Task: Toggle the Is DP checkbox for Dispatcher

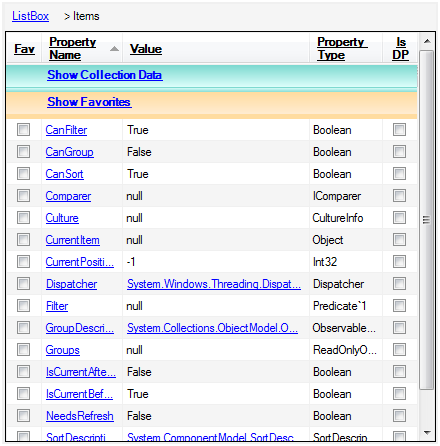Action: (399, 284)
